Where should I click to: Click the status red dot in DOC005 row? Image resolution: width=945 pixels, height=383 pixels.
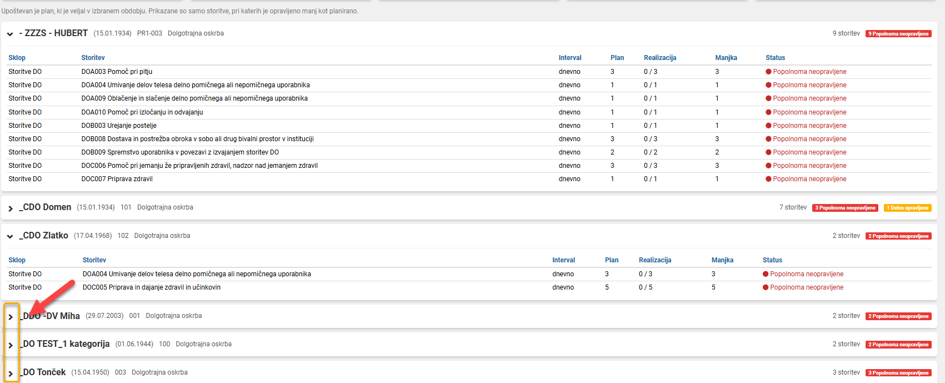[x=765, y=288]
